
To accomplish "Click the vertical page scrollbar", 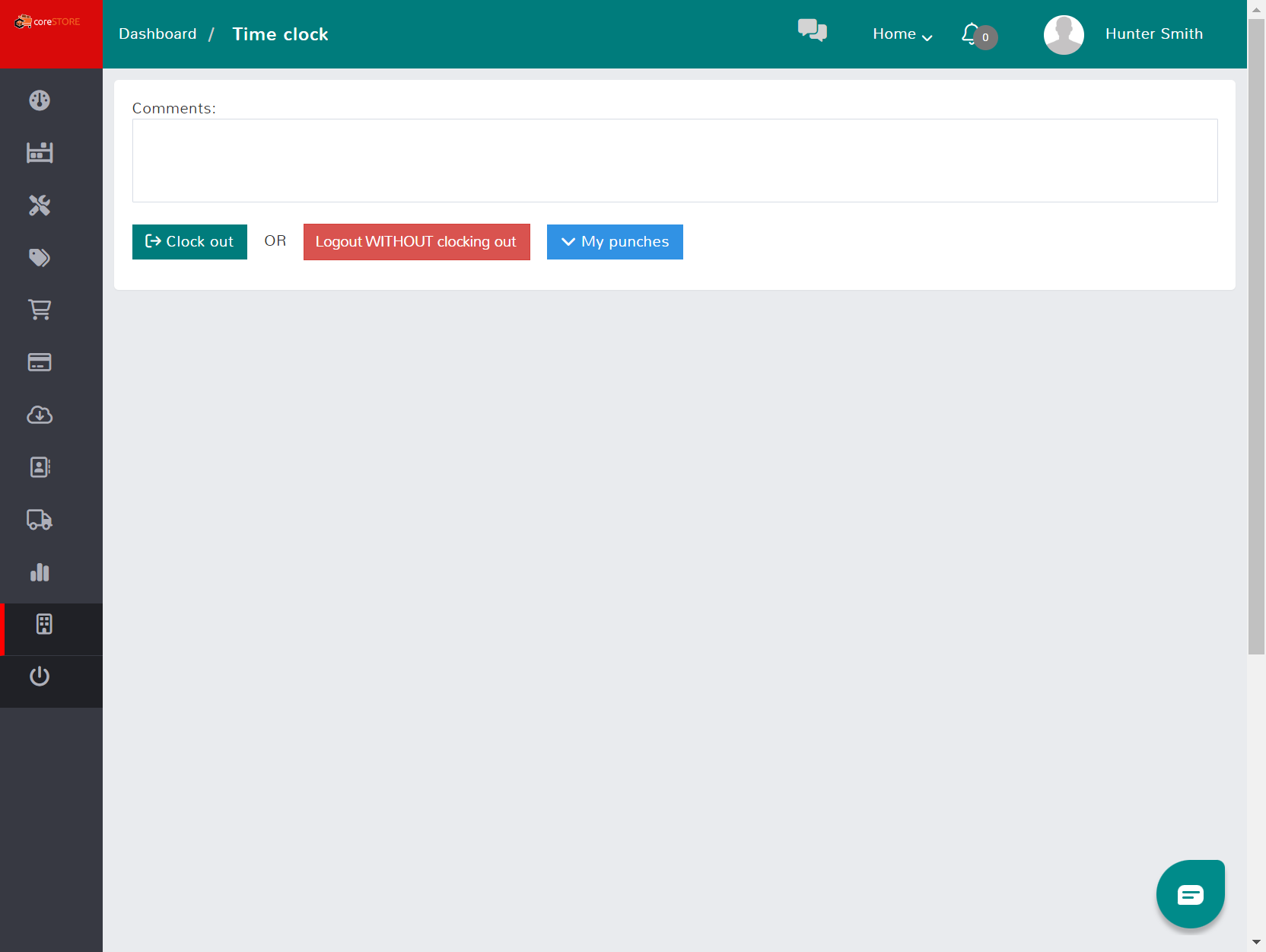I will [x=1256, y=336].
